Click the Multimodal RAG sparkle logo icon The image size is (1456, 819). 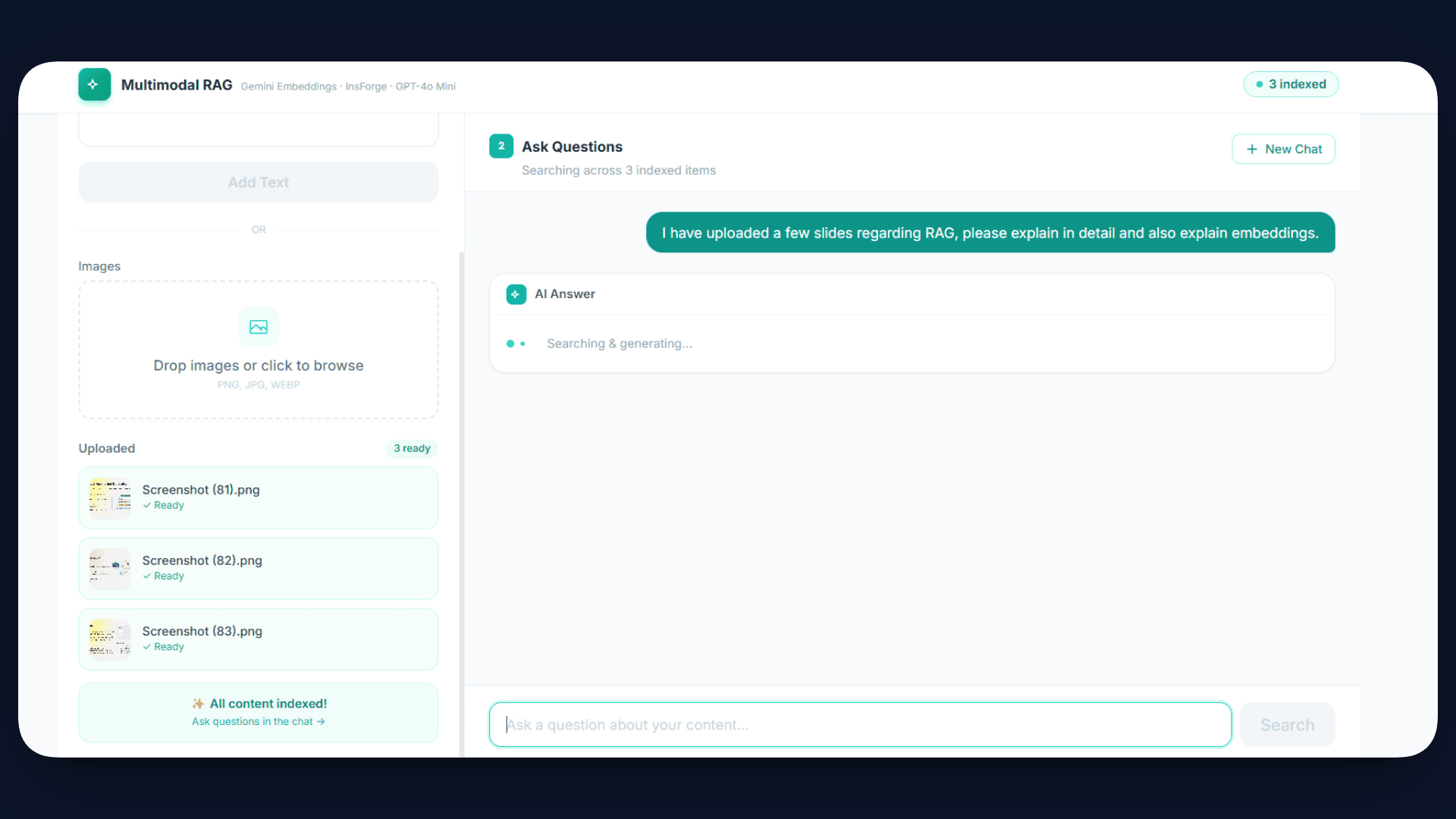tap(94, 84)
